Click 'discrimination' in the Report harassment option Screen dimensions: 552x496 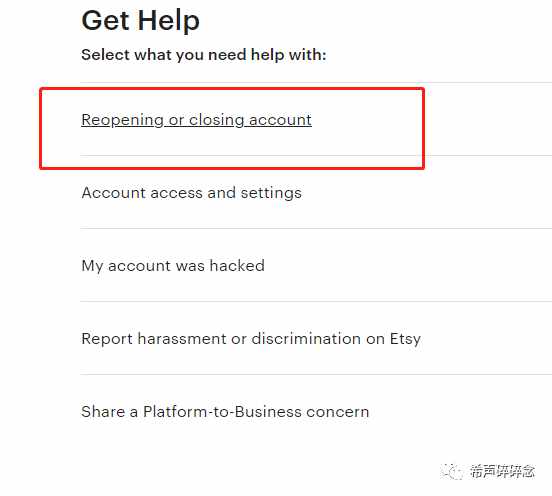(x=306, y=339)
